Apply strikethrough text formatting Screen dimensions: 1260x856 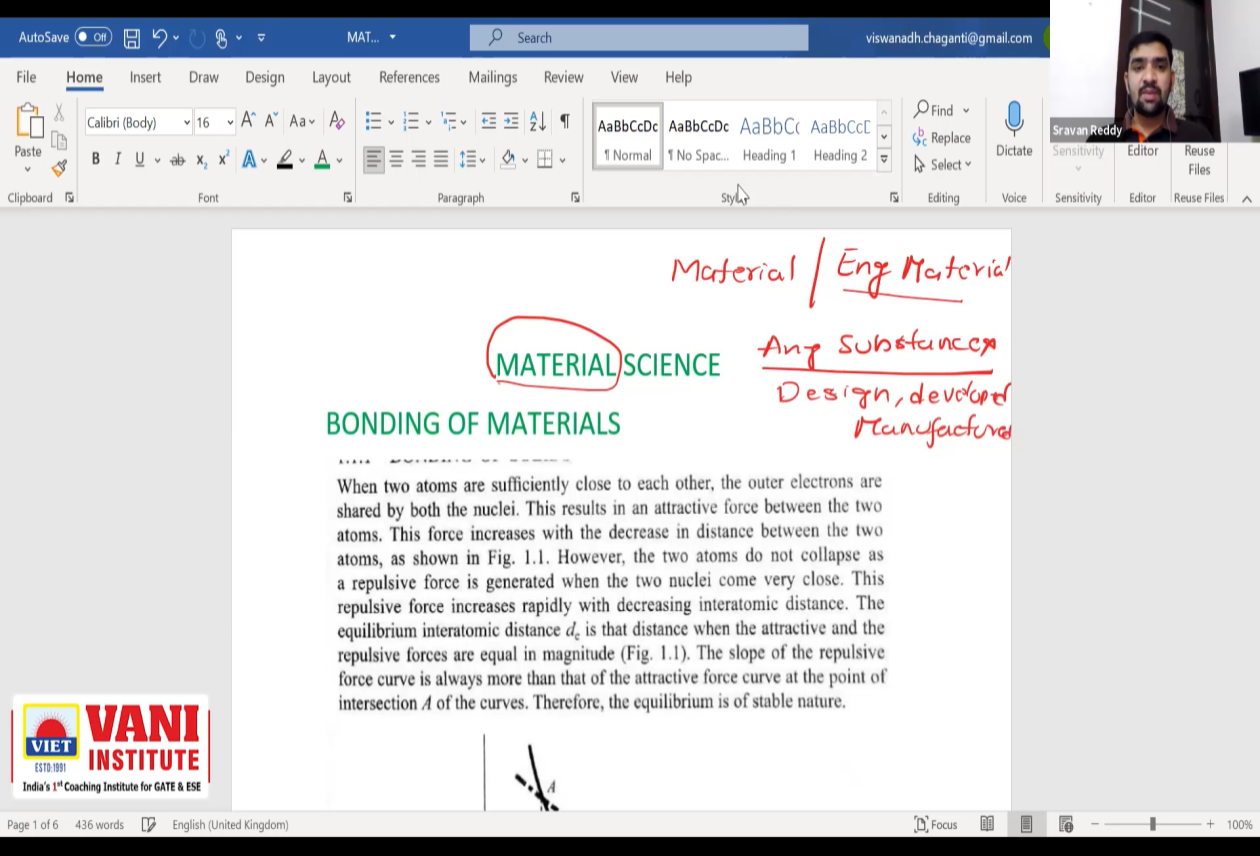[177, 160]
